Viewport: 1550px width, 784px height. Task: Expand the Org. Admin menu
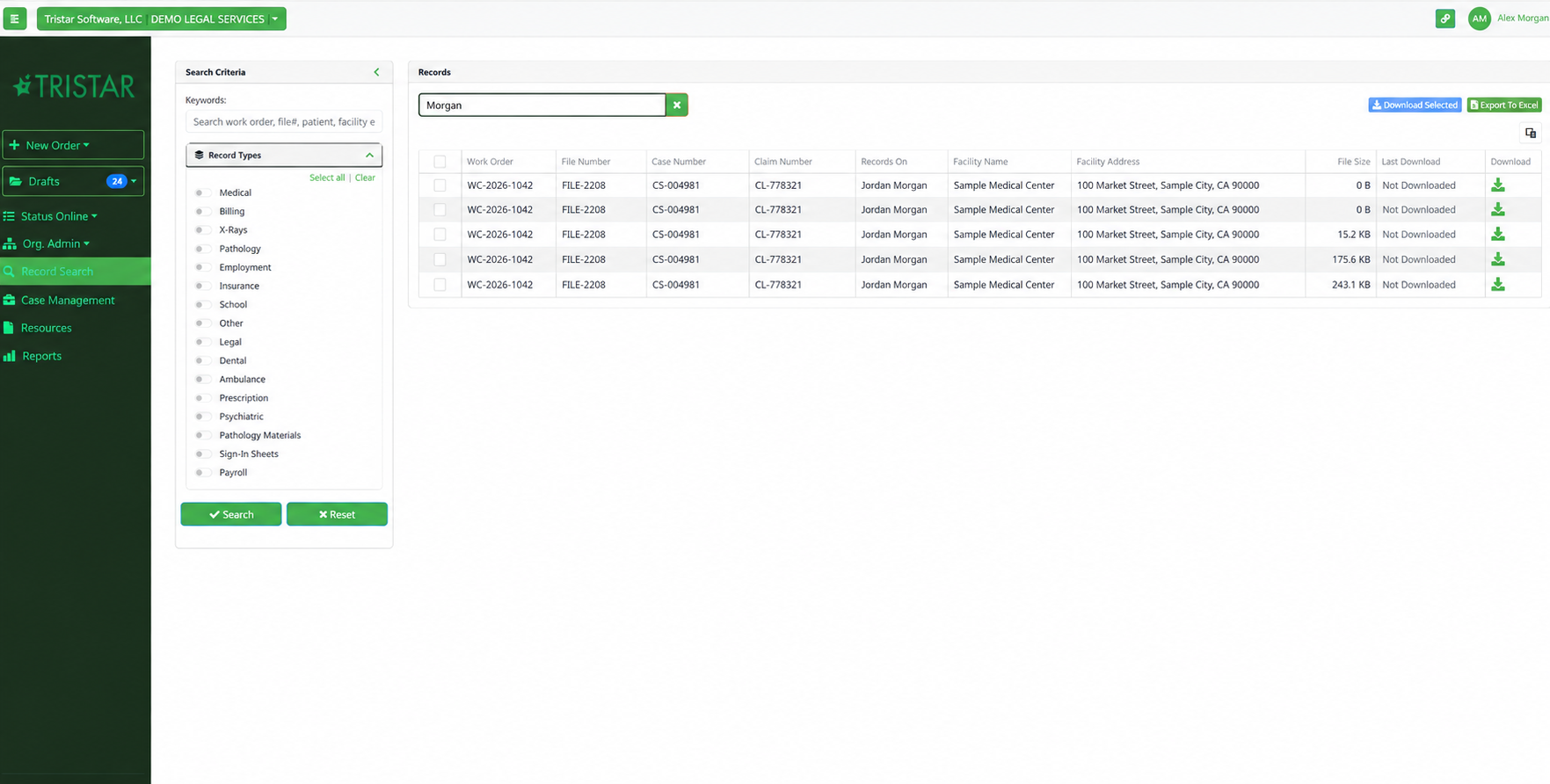tap(55, 243)
